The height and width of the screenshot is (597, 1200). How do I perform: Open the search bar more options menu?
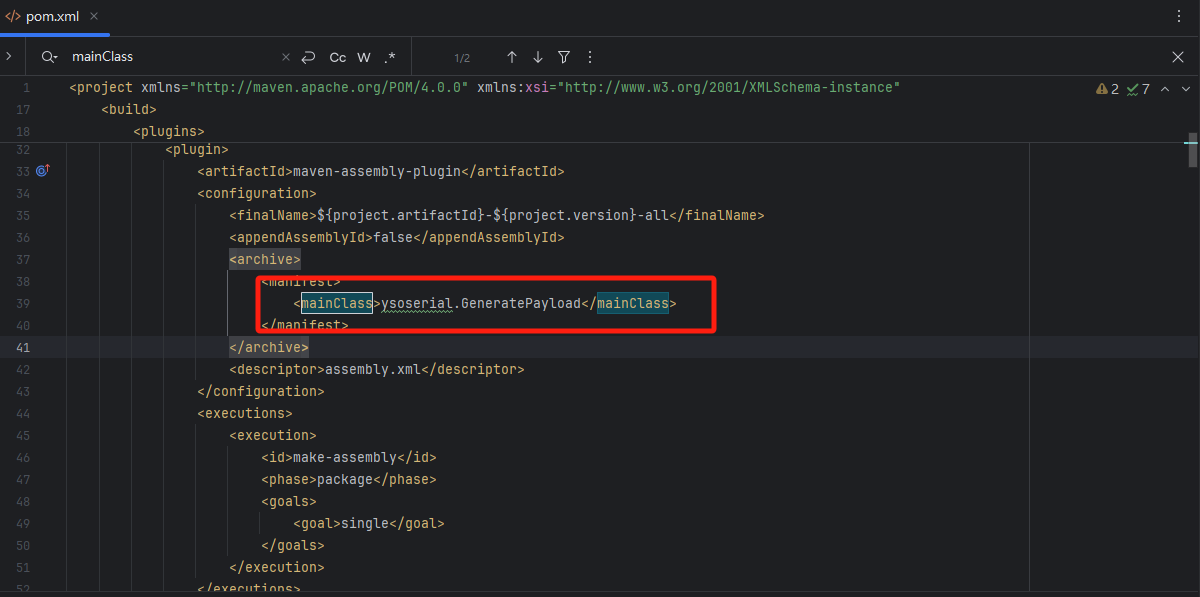point(590,57)
